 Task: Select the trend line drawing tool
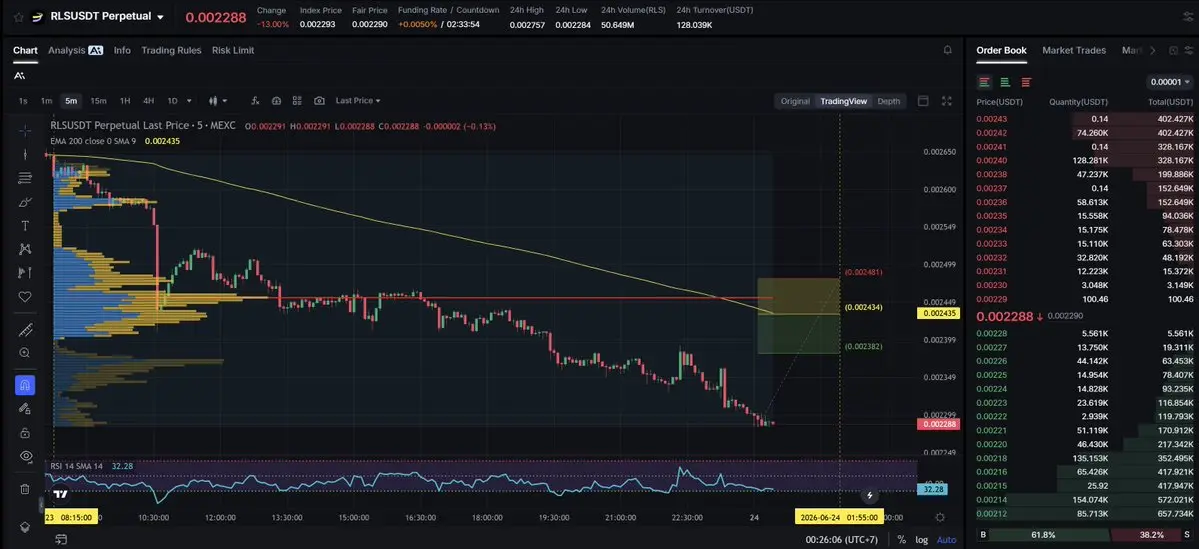[25, 154]
